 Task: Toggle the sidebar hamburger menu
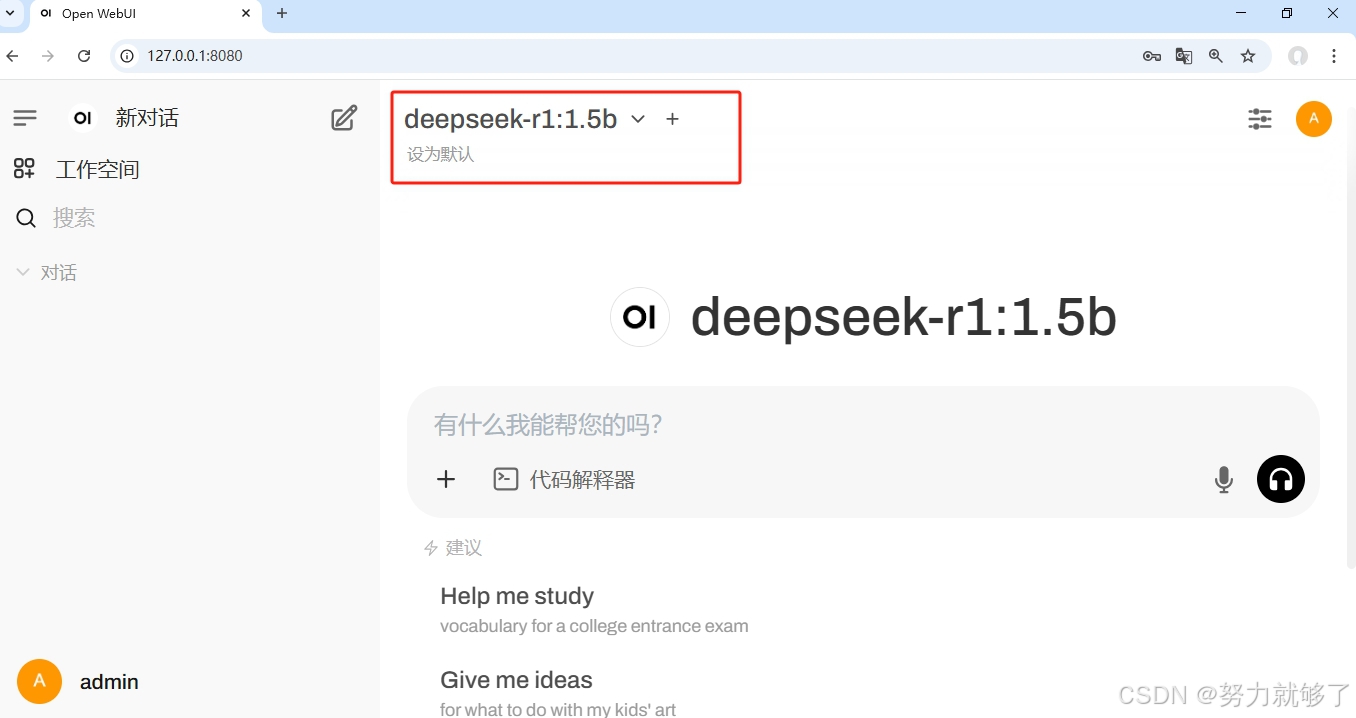pyautogui.click(x=25, y=118)
